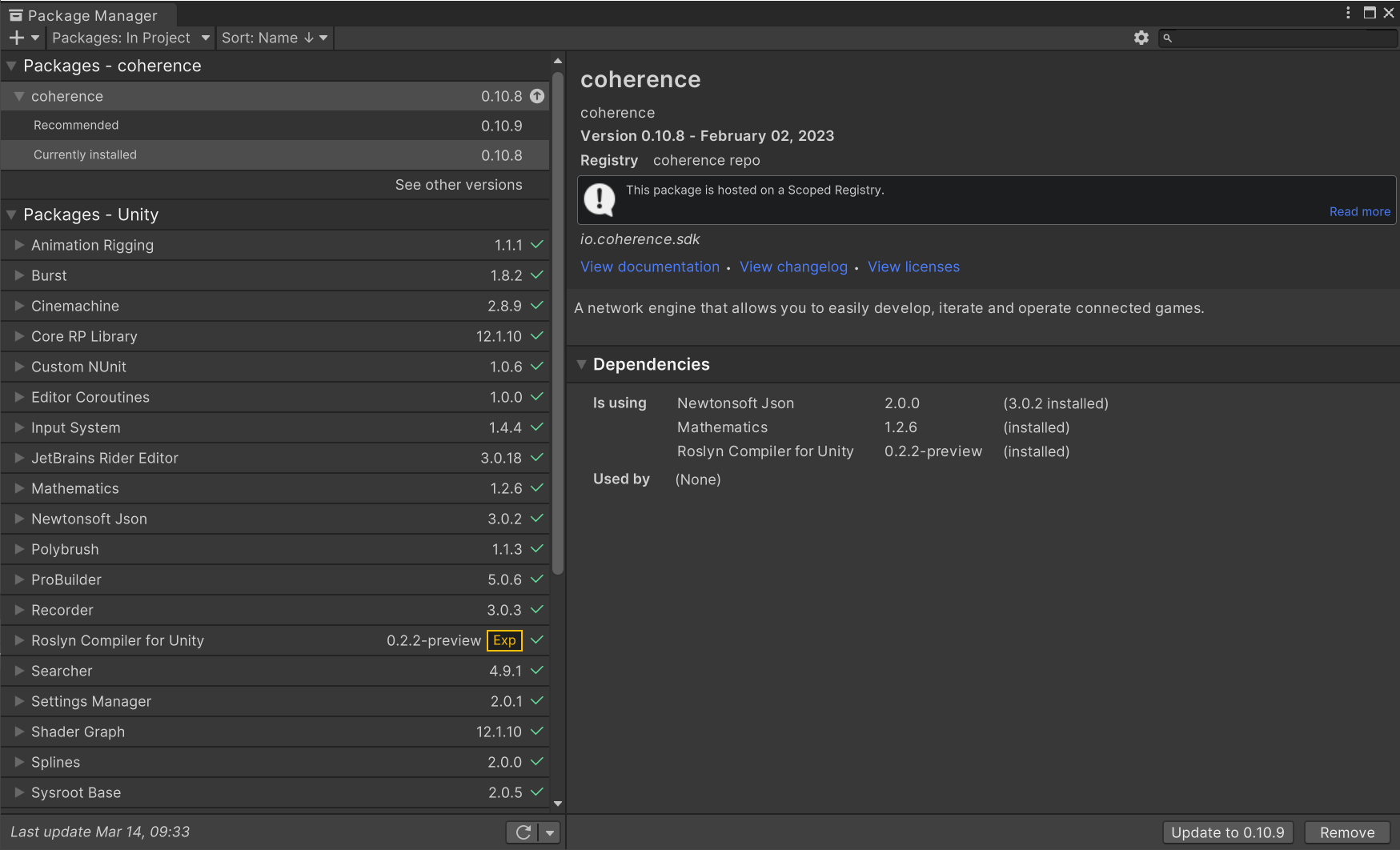Click the package list vertical scrollbar
Viewport: 1400px width, 850px height.
click(558, 320)
